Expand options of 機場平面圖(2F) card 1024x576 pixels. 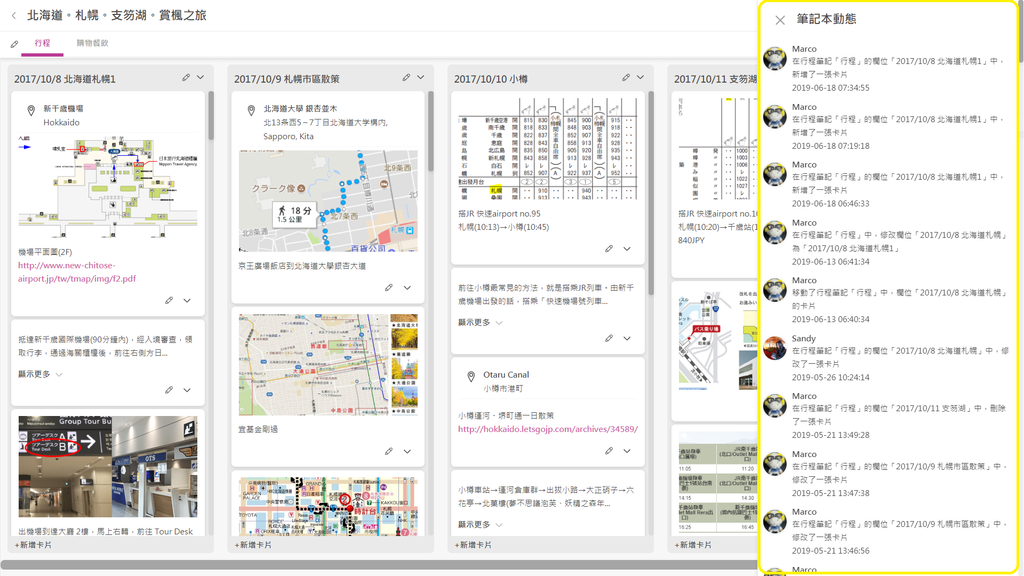pyautogui.click(x=187, y=300)
